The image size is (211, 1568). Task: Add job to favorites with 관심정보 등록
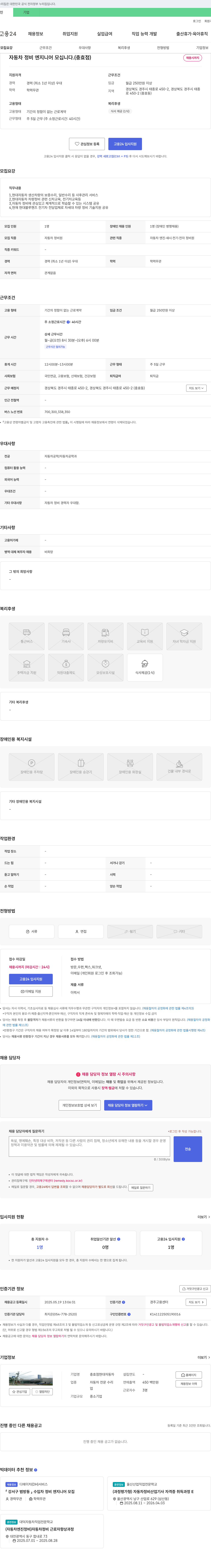pyautogui.click(x=87, y=144)
